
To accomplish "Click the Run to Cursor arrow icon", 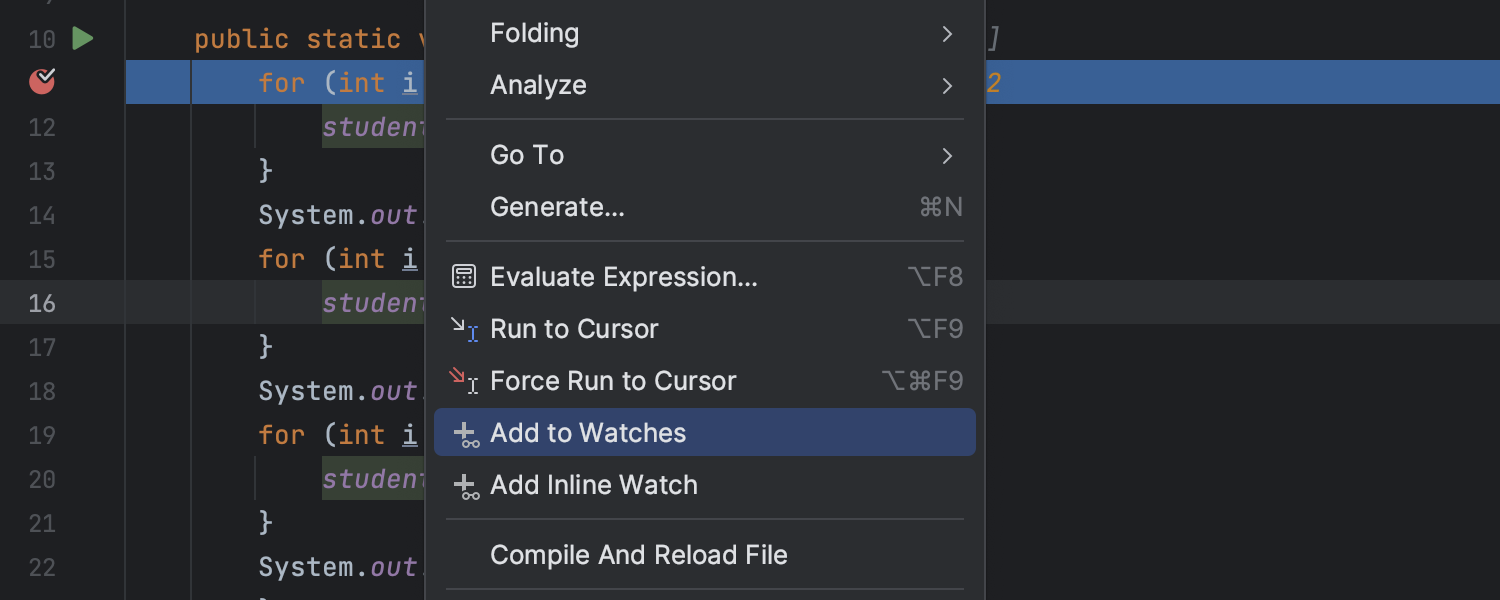I will pos(464,329).
